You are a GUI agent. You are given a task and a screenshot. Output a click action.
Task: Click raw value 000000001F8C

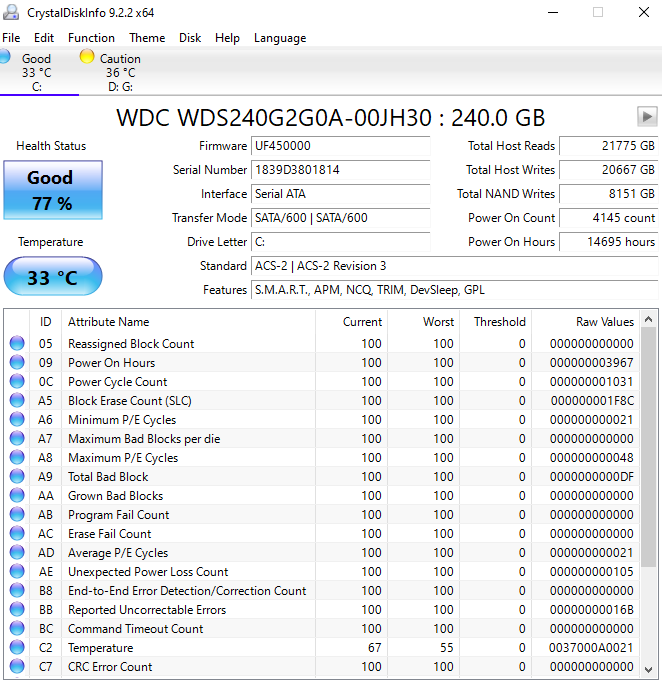point(592,401)
